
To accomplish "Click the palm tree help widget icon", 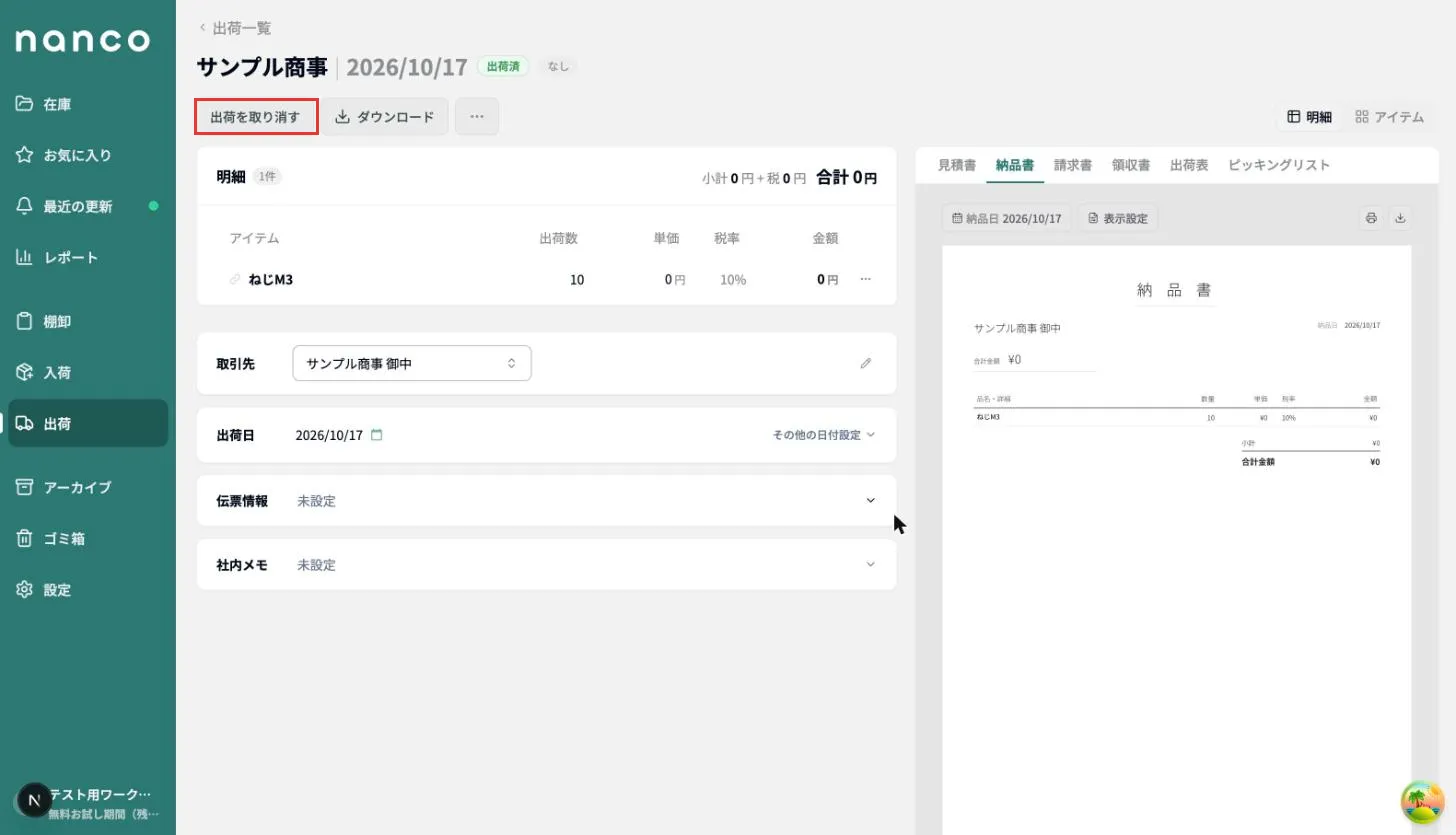I will [x=1422, y=801].
